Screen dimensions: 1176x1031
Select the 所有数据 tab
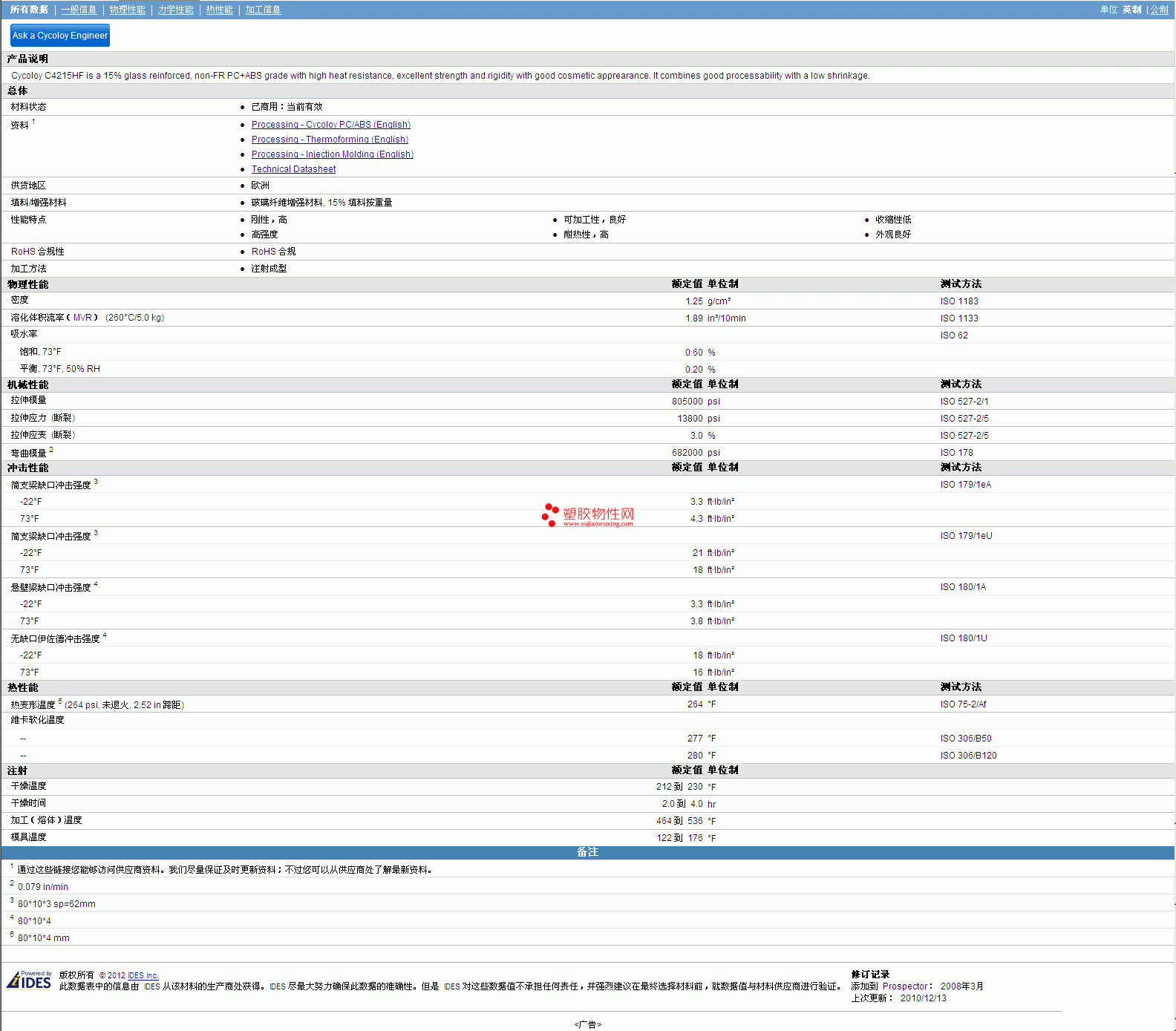[29, 10]
